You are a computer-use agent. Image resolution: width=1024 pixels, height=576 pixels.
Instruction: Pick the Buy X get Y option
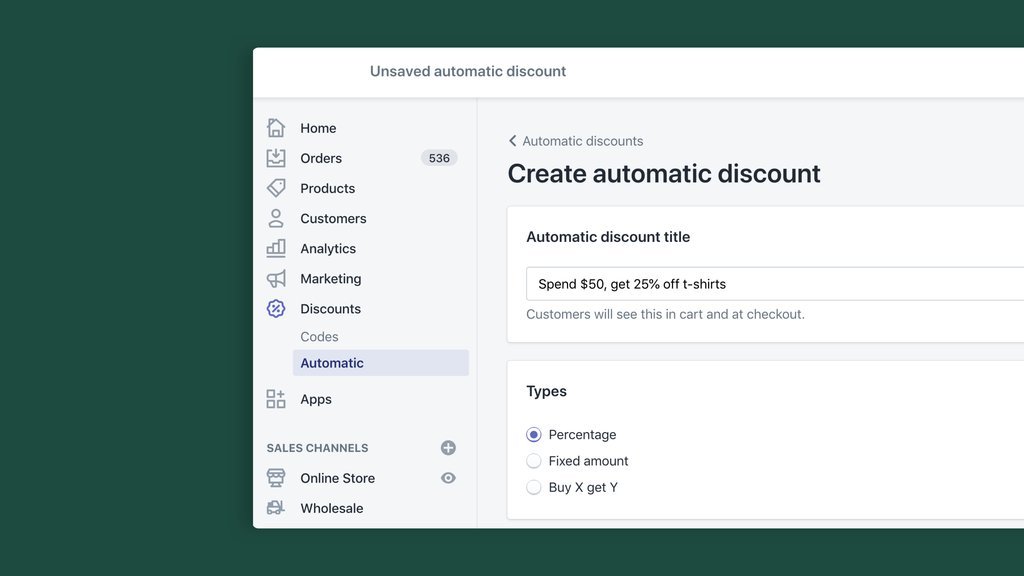click(534, 488)
